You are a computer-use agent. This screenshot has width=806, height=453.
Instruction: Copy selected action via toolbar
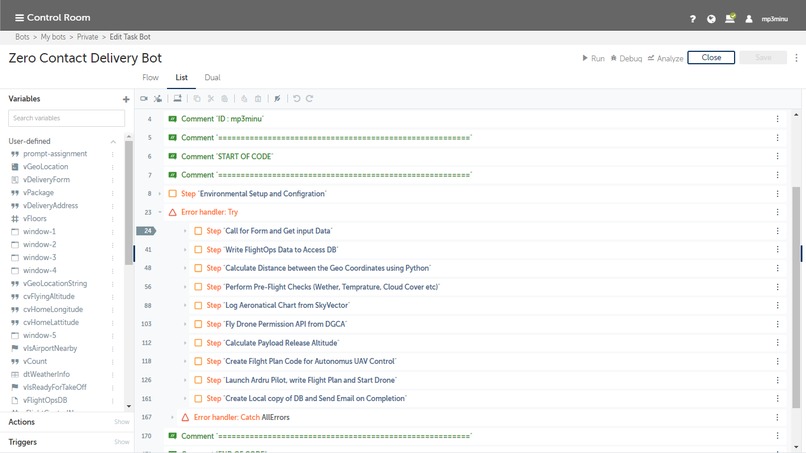(x=197, y=99)
